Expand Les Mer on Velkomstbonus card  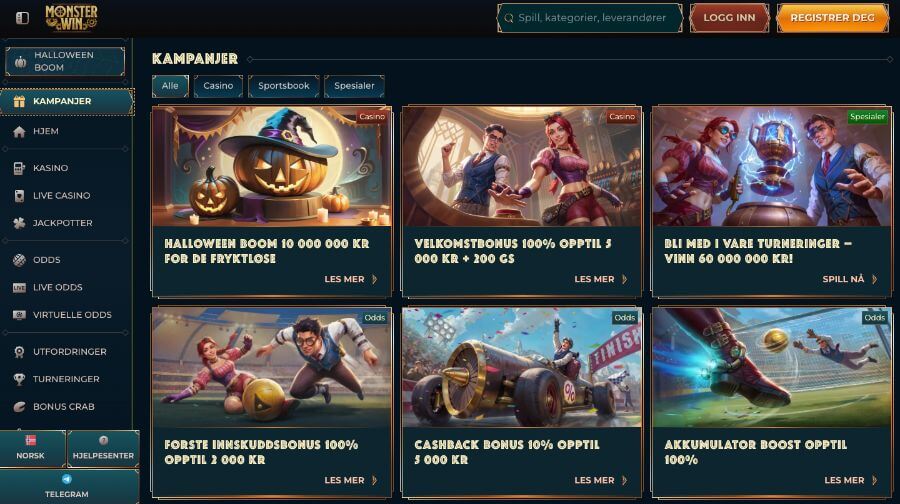[600, 280]
